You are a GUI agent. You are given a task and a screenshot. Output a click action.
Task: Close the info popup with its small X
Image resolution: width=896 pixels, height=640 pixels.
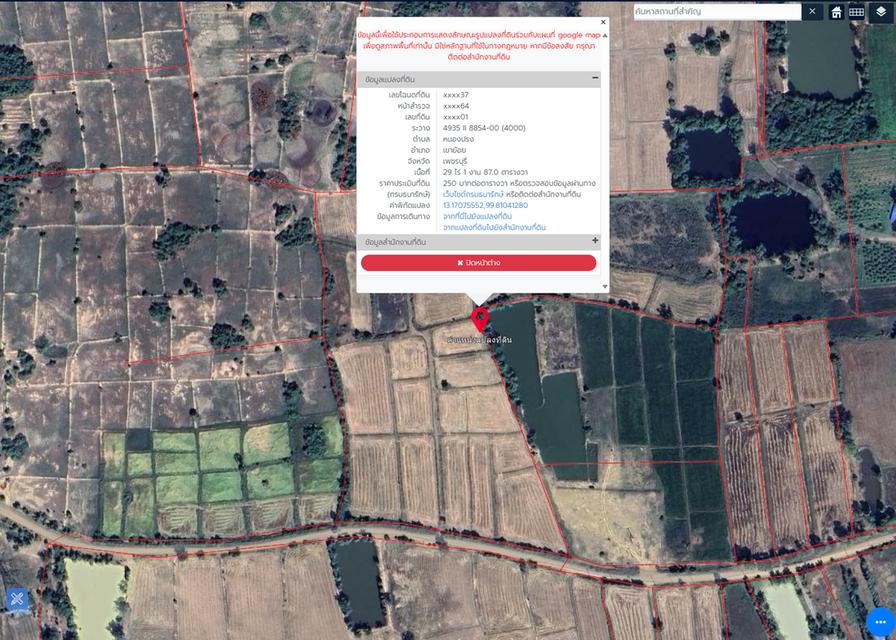(x=603, y=22)
